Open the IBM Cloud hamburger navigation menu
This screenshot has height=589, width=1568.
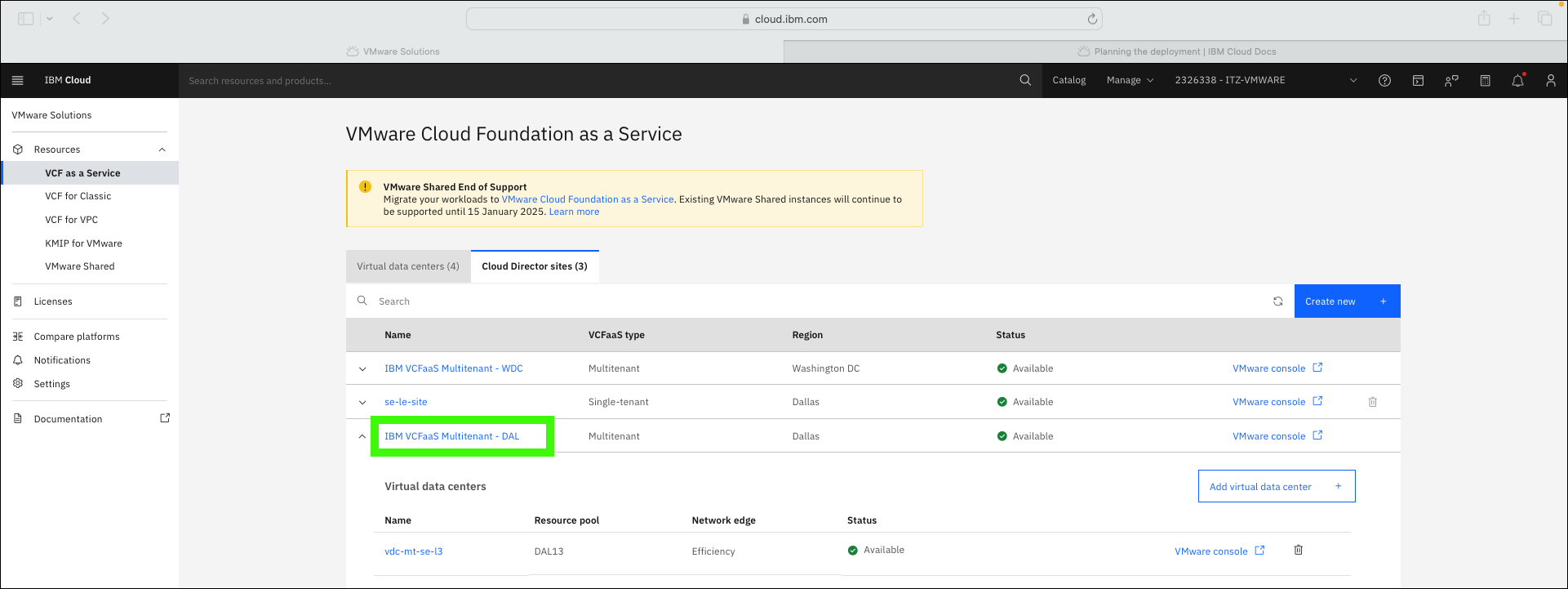click(x=18, y=80)
